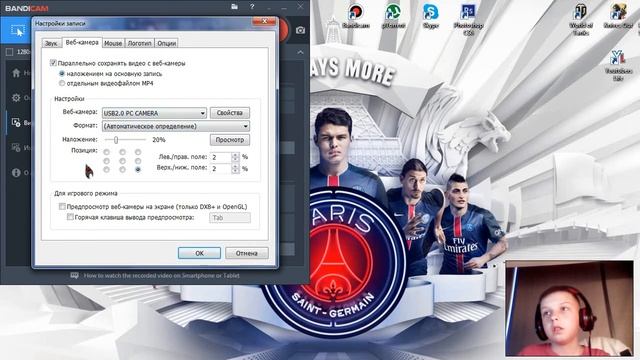Choose the center overlay position radio
Viewport: 640px width, 360px height.
click(122, 161)
